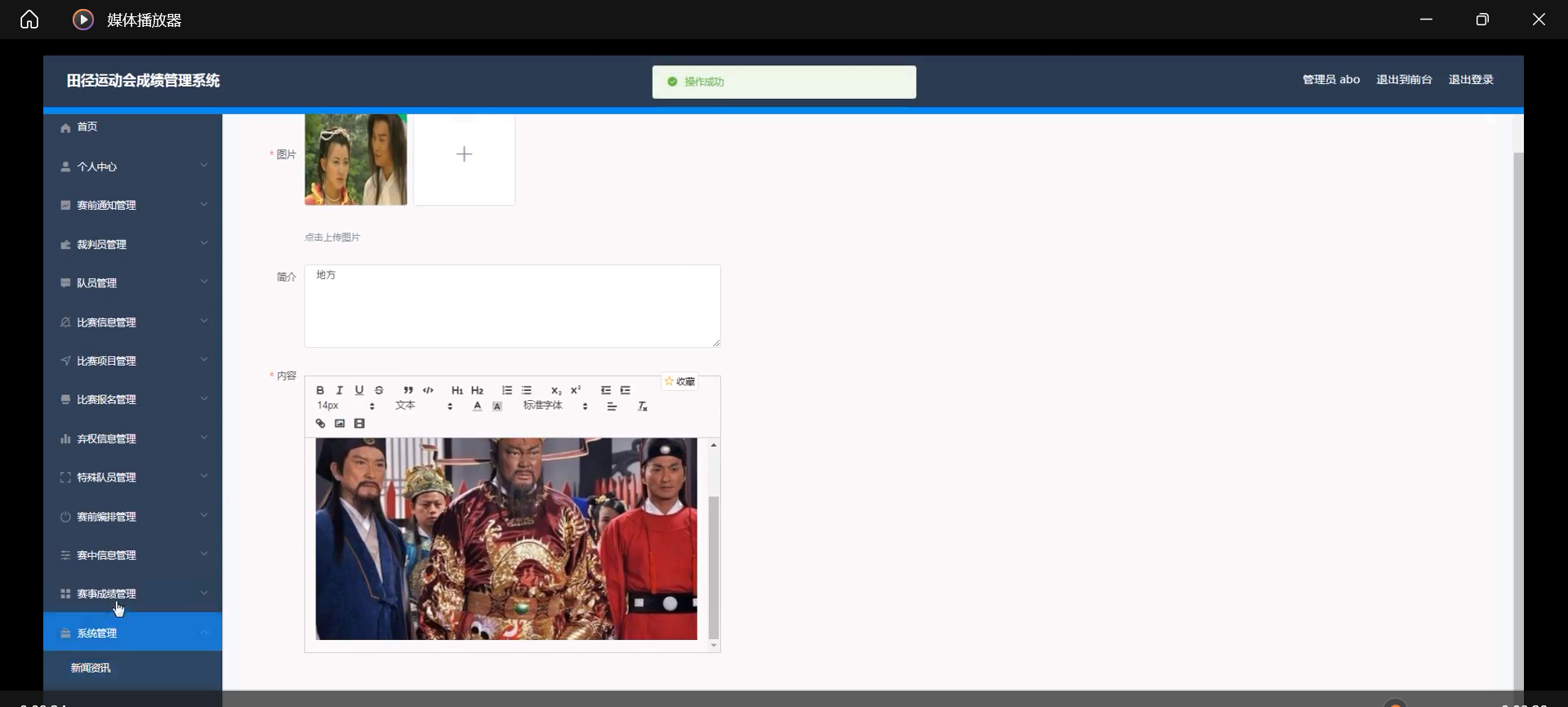Viewport: 1568px width, 707px height.
Task: Apply underline in the content editor
Action: tap(359, 390)
